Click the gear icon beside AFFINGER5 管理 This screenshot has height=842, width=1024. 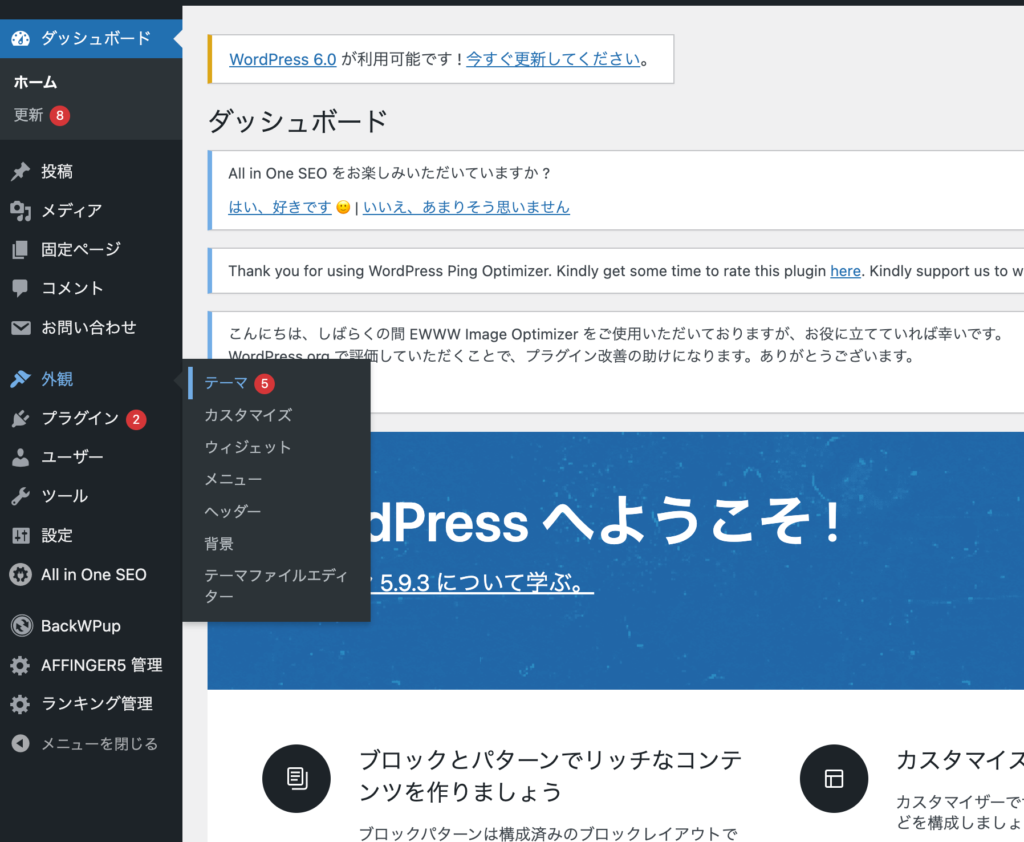[20, 665]
